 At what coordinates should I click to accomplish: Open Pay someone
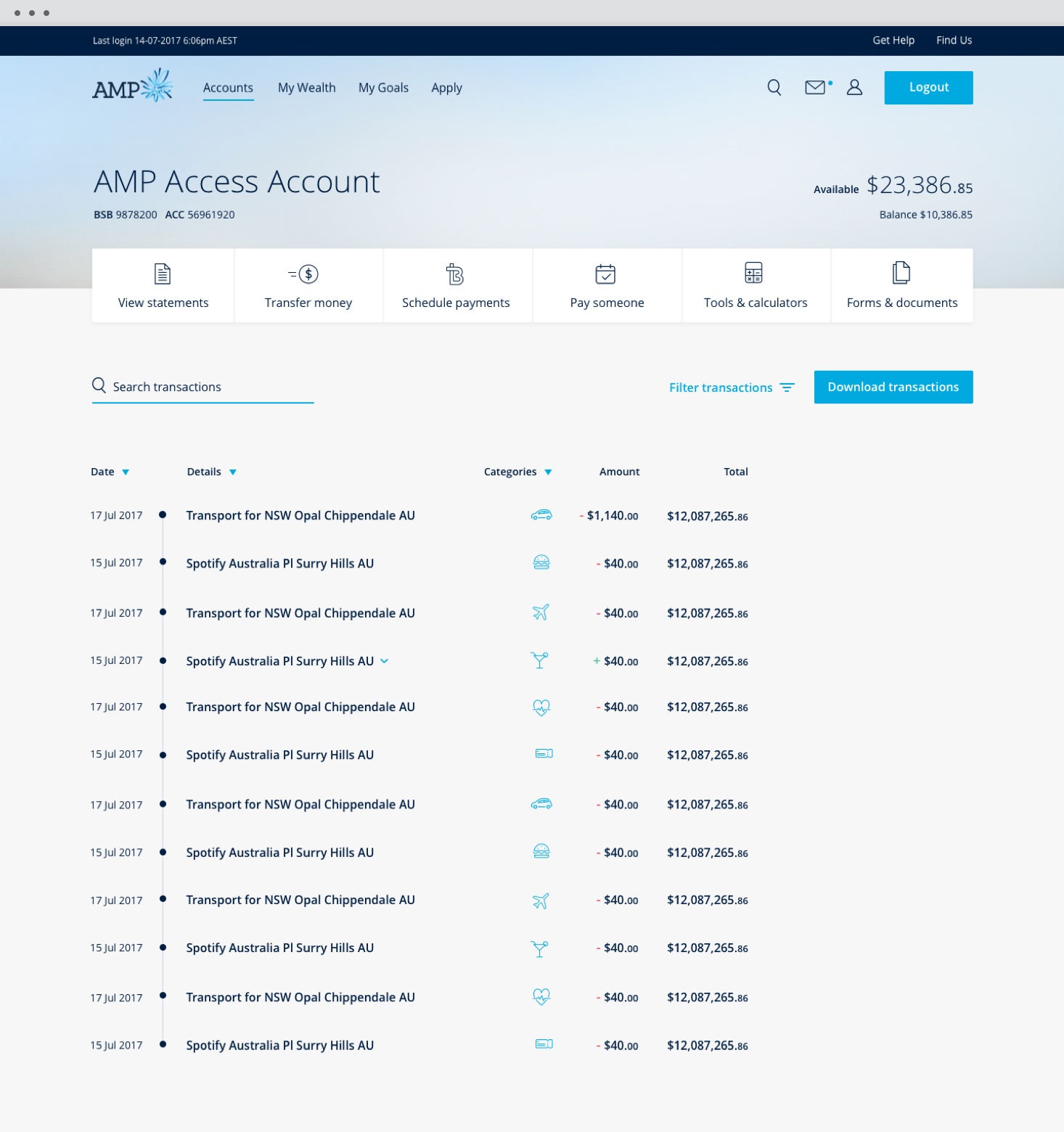(607, 285)
